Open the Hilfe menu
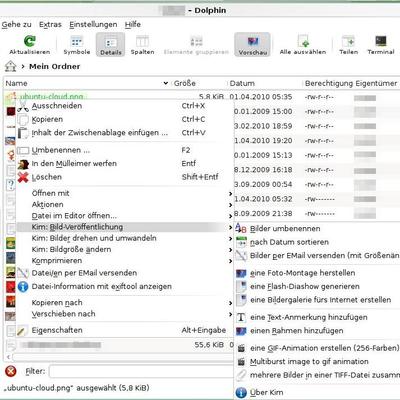The width and height of the screenshot is (400, 400). coord(133,24)
